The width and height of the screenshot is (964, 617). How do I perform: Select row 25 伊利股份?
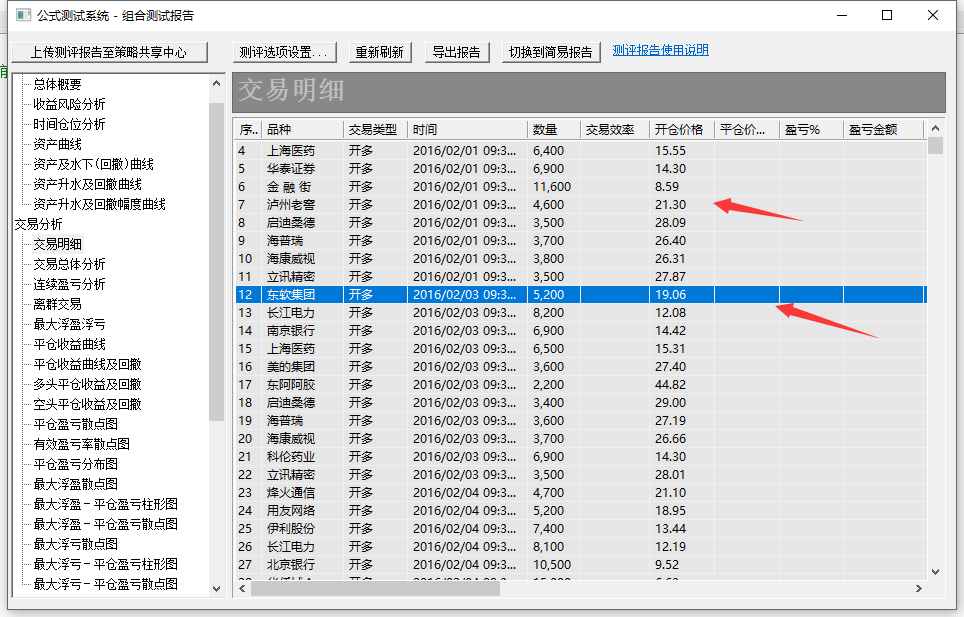pos(581,529)
